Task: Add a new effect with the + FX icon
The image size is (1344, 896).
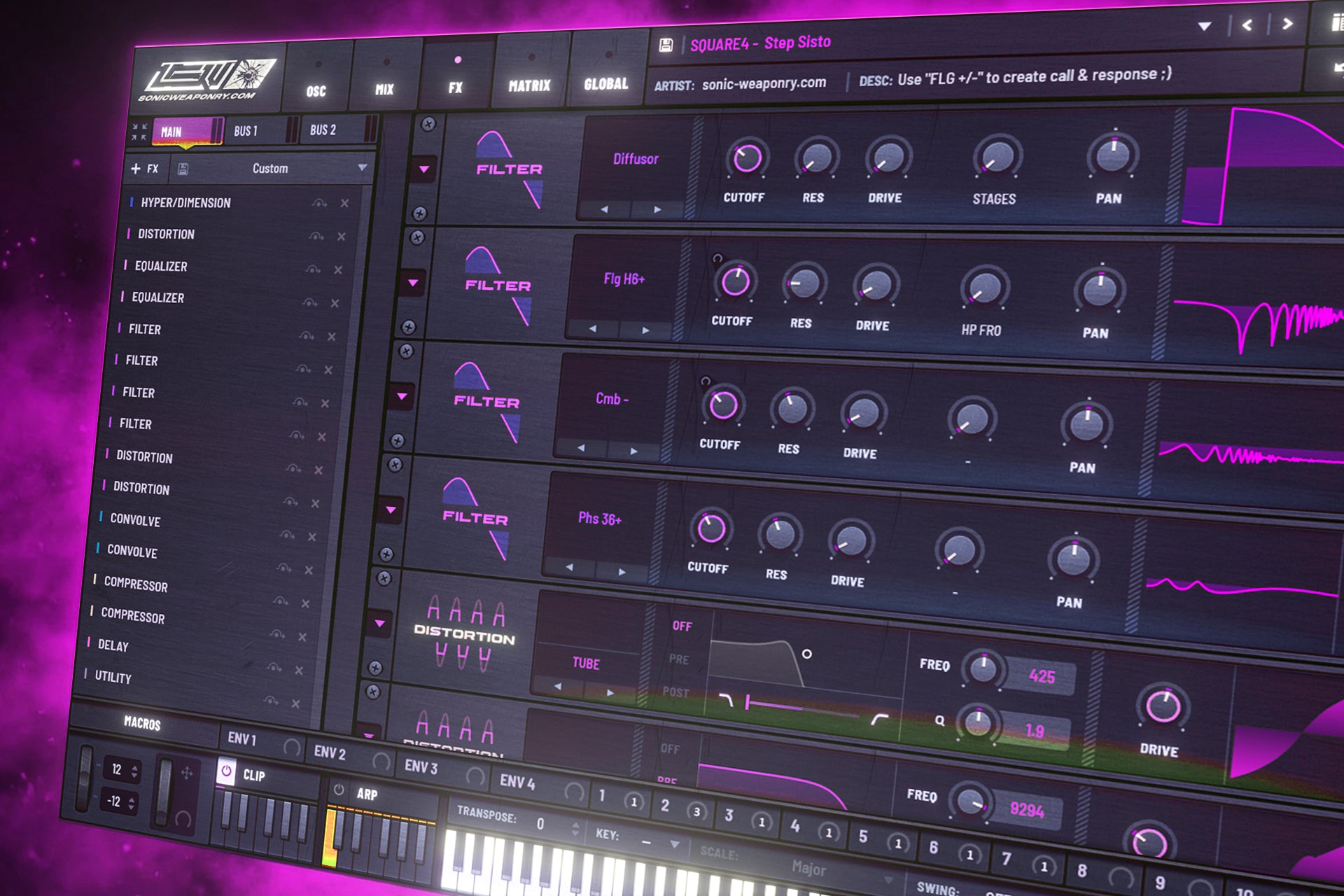Action: 143,168
